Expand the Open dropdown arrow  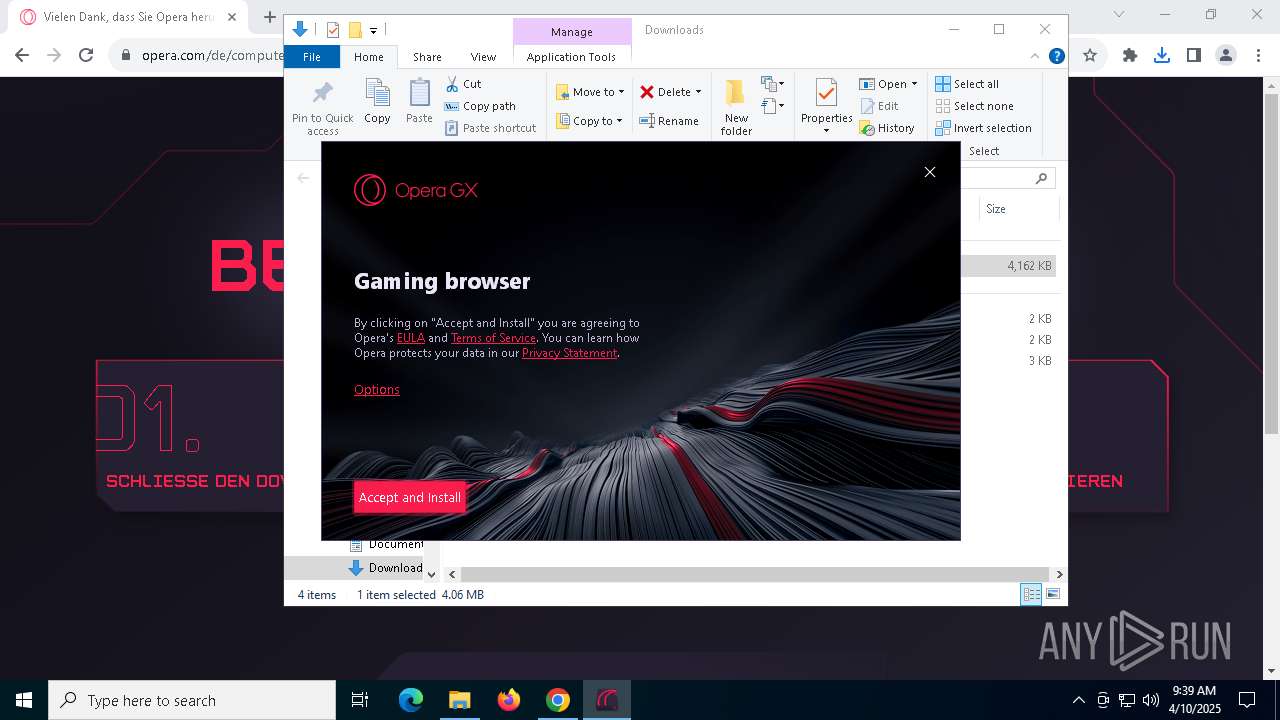pyautogui.click(x=914, y=84)
